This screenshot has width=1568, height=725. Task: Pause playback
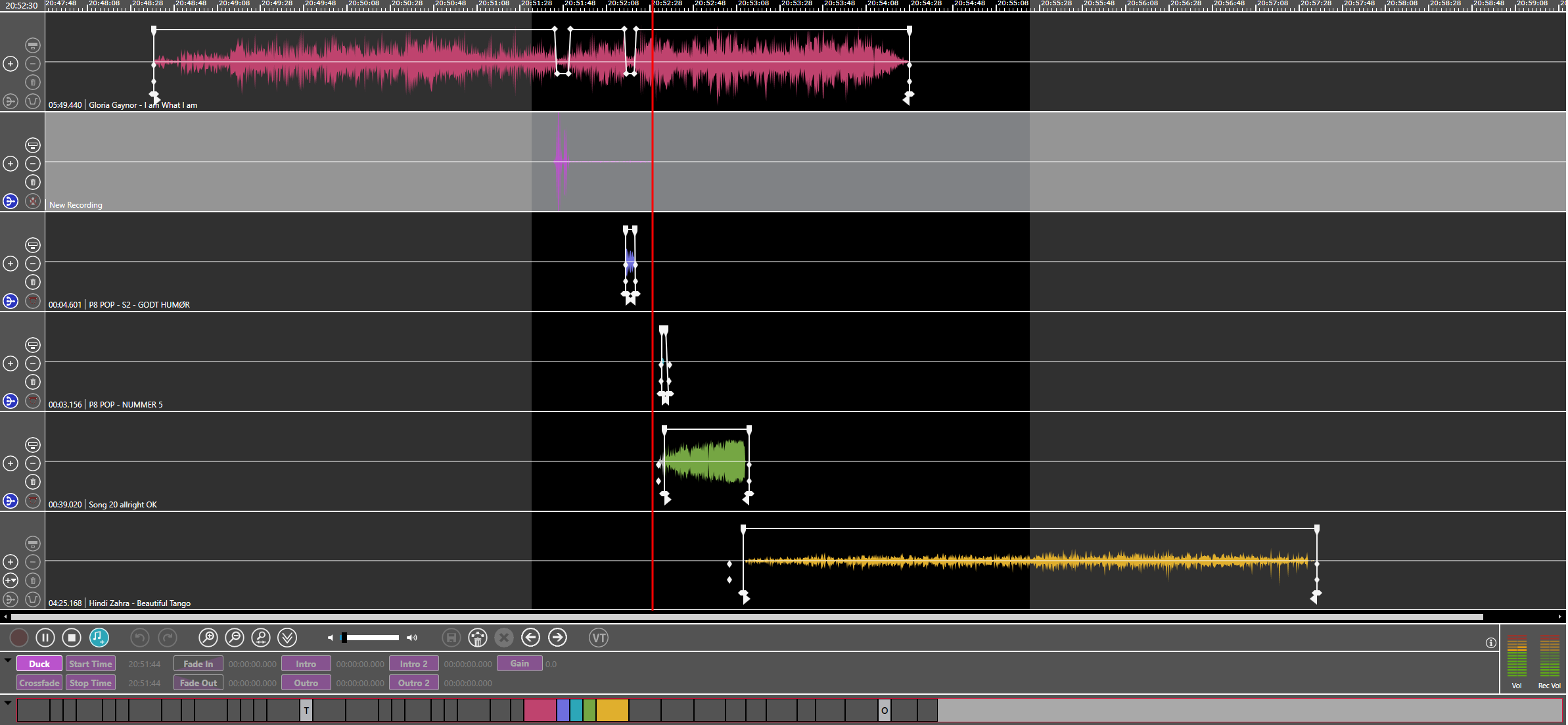(x=45, y=638)
